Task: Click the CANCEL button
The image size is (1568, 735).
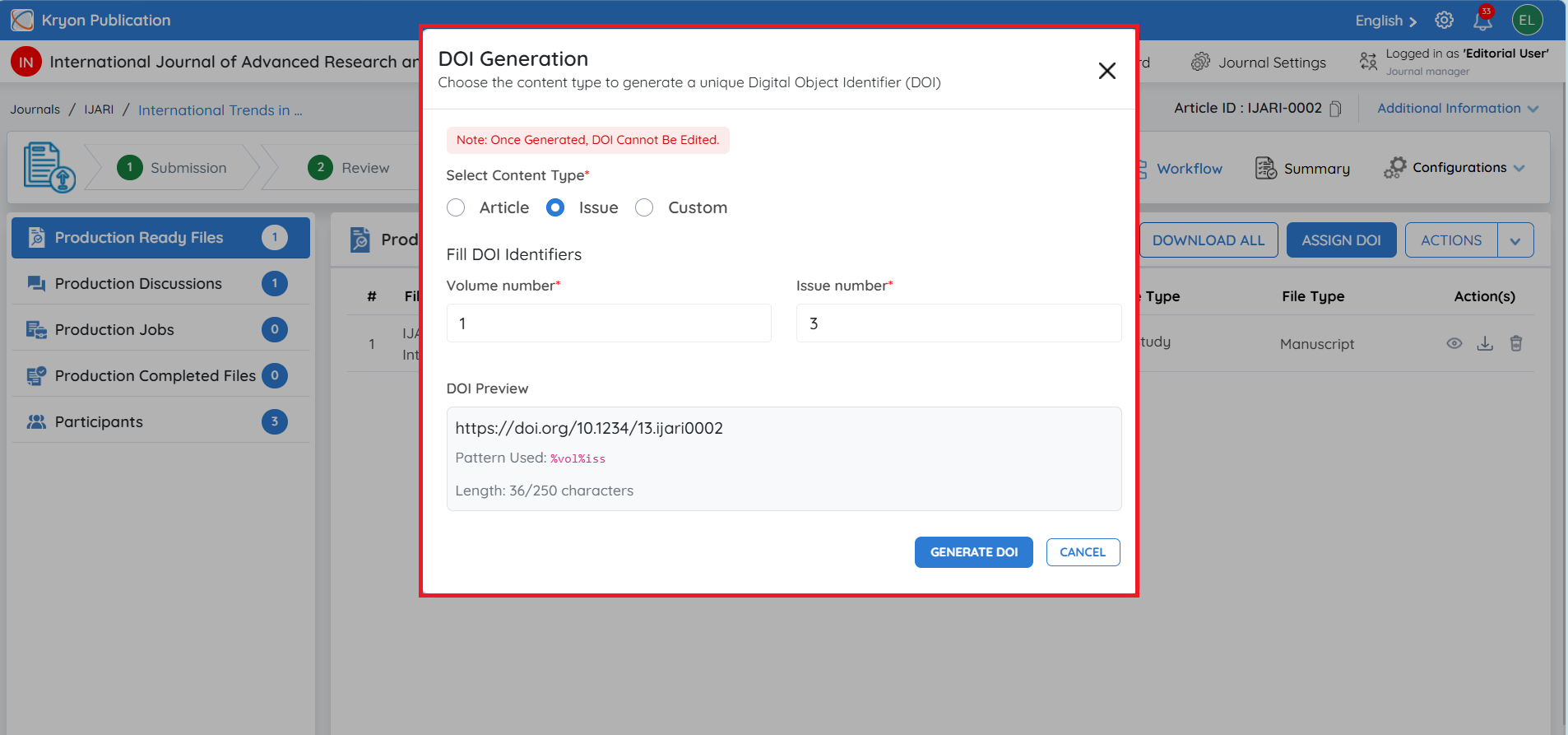Action: coord(1083,552)
